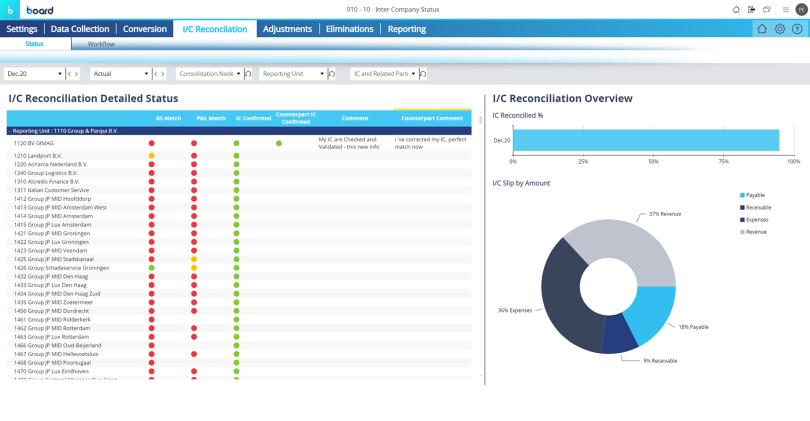Open settings gear icon in navigation bar

(x=778, y=29)
